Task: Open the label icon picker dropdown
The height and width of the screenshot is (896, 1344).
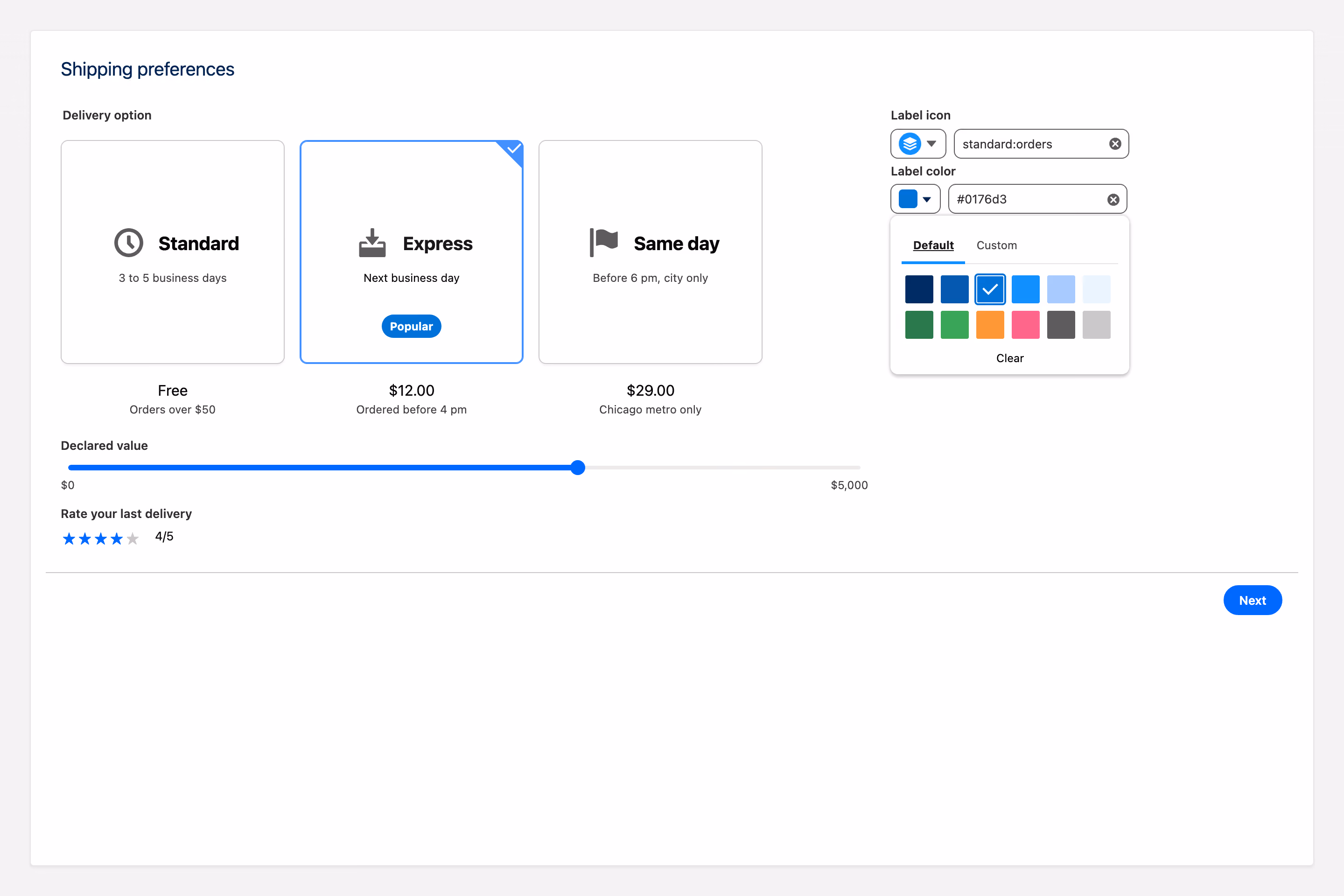Action: (x=918, y=144)
